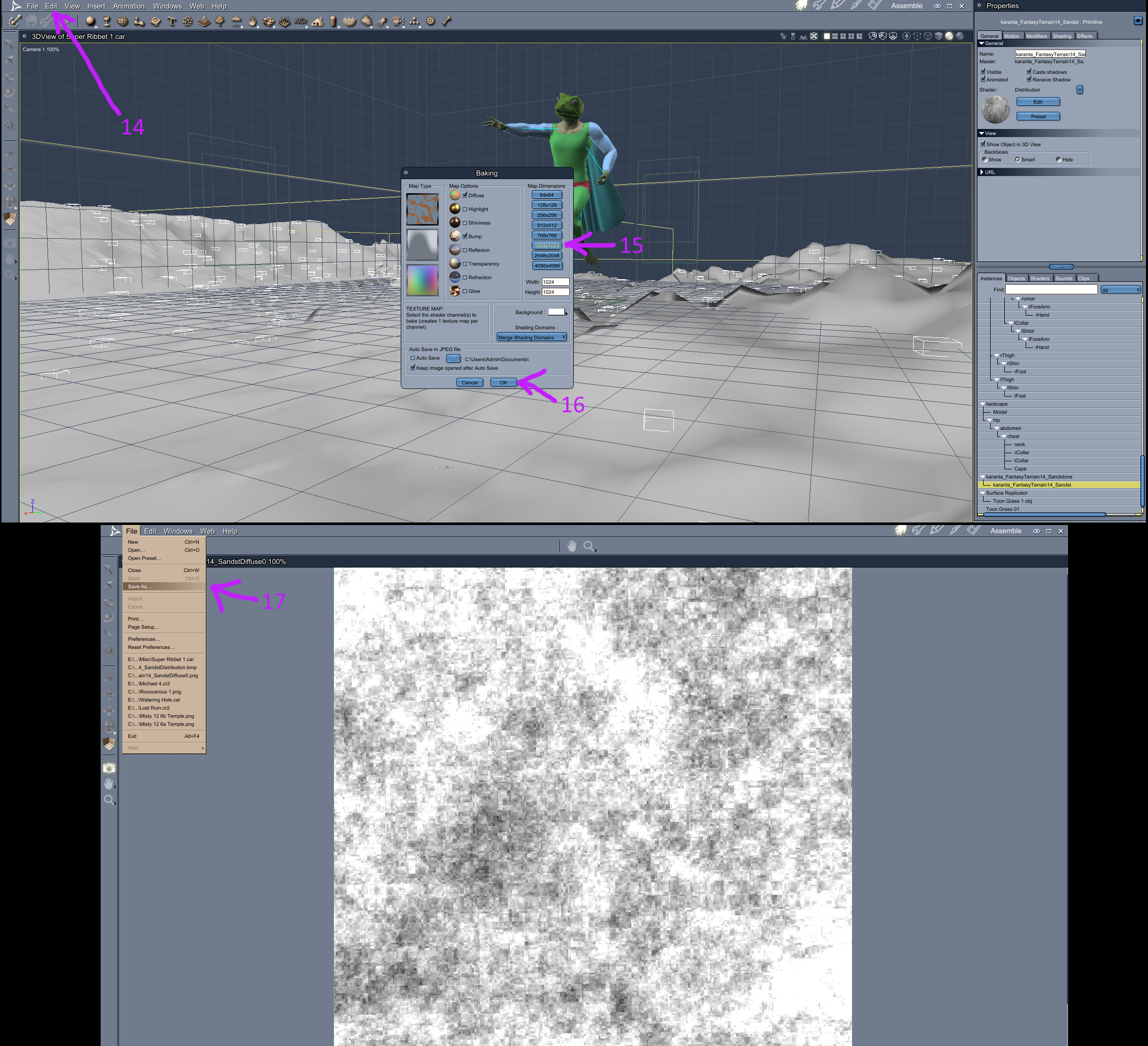
Task: Click the house modeler icon
Action: click(317, 22)
